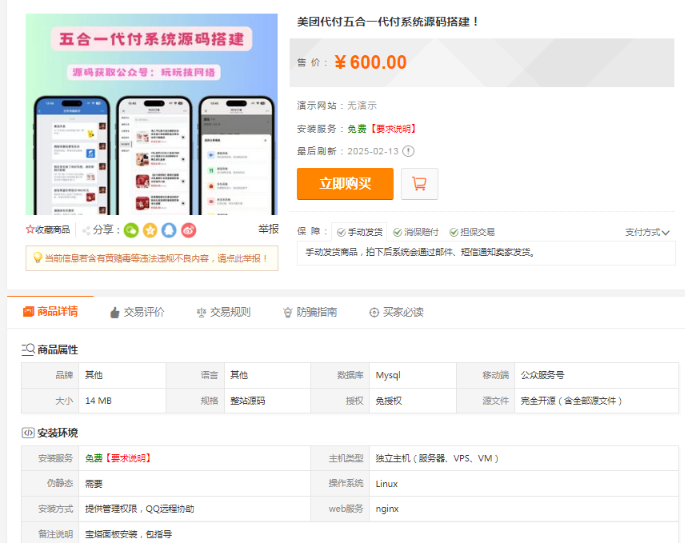The height and width of the screenshot is (543, 685).
Task: Click info icon beside 最后刷新 date
Action: pos(408,151)
